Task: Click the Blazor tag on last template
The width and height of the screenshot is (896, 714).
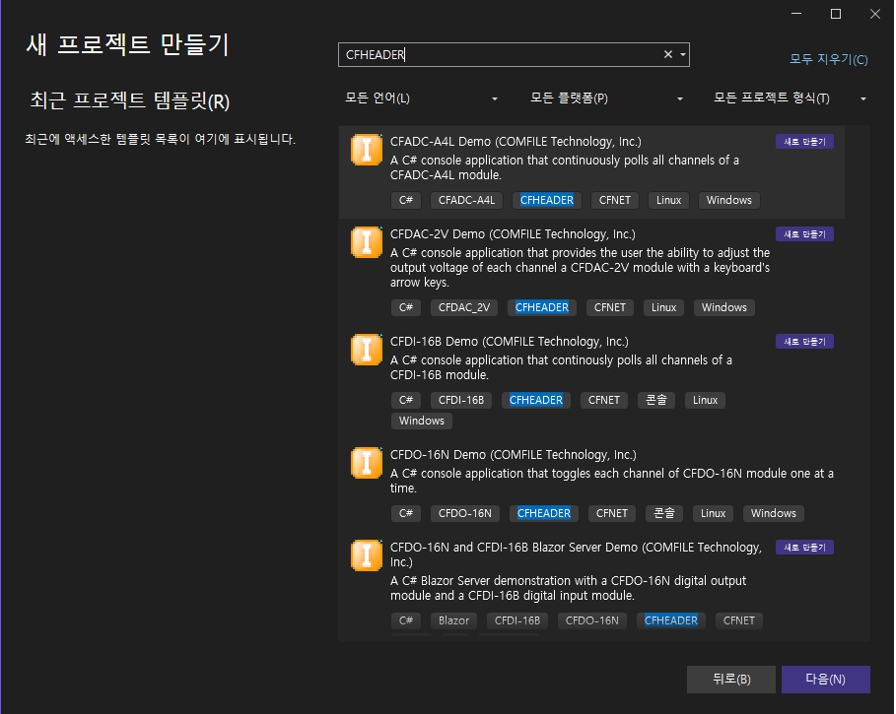Action: [453, 620]
